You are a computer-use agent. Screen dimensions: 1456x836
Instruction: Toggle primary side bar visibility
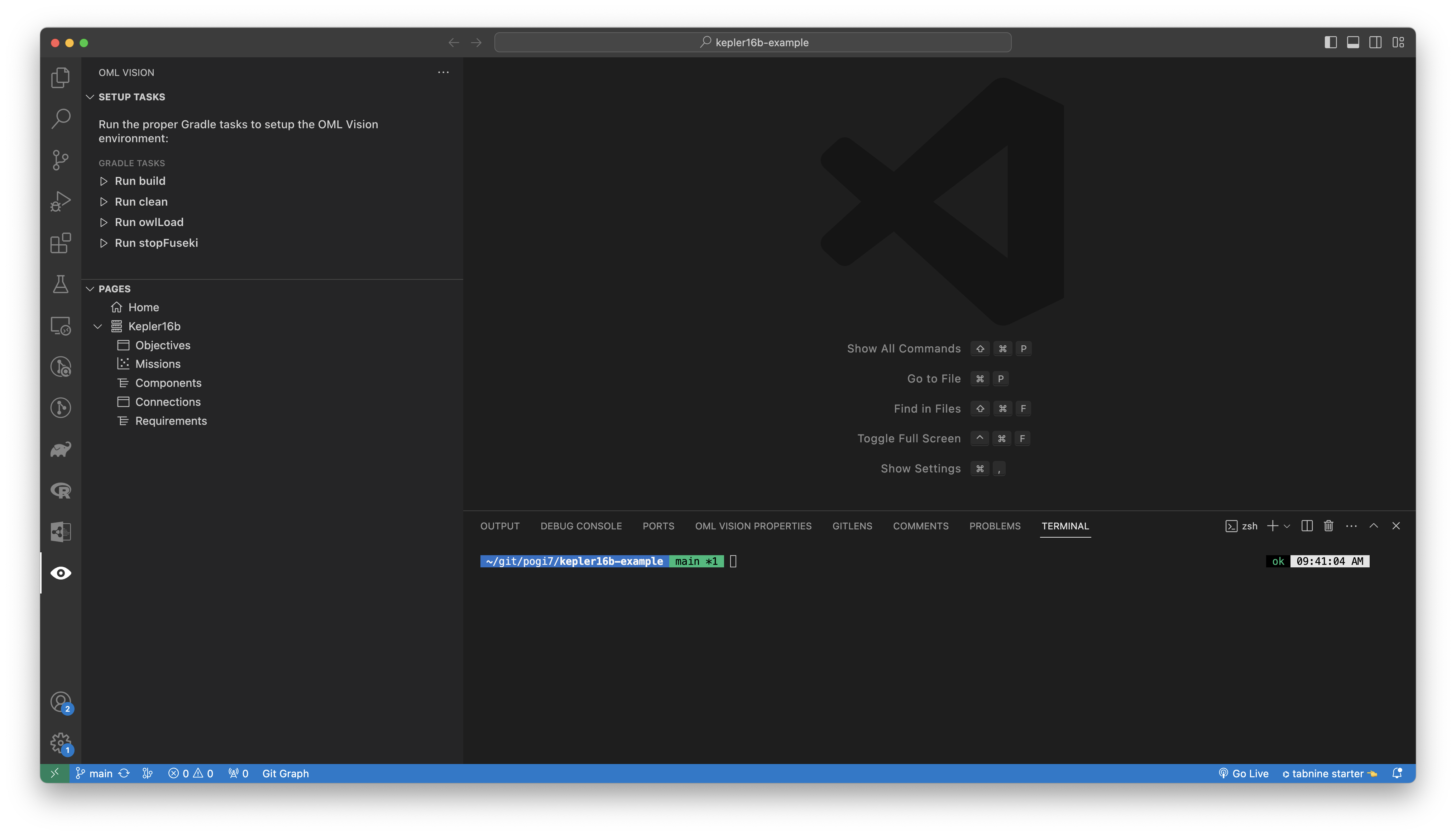pos(1330,43)
